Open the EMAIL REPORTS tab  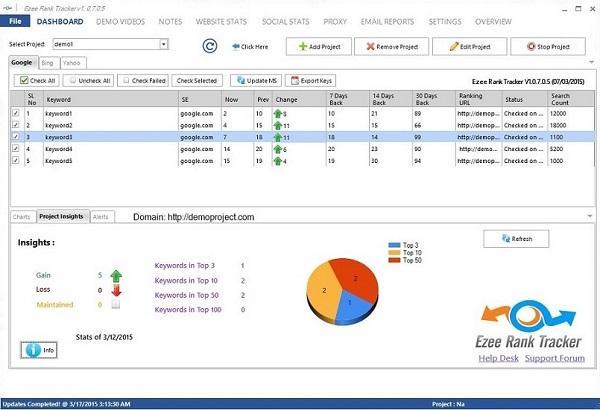tap(387, 21)
